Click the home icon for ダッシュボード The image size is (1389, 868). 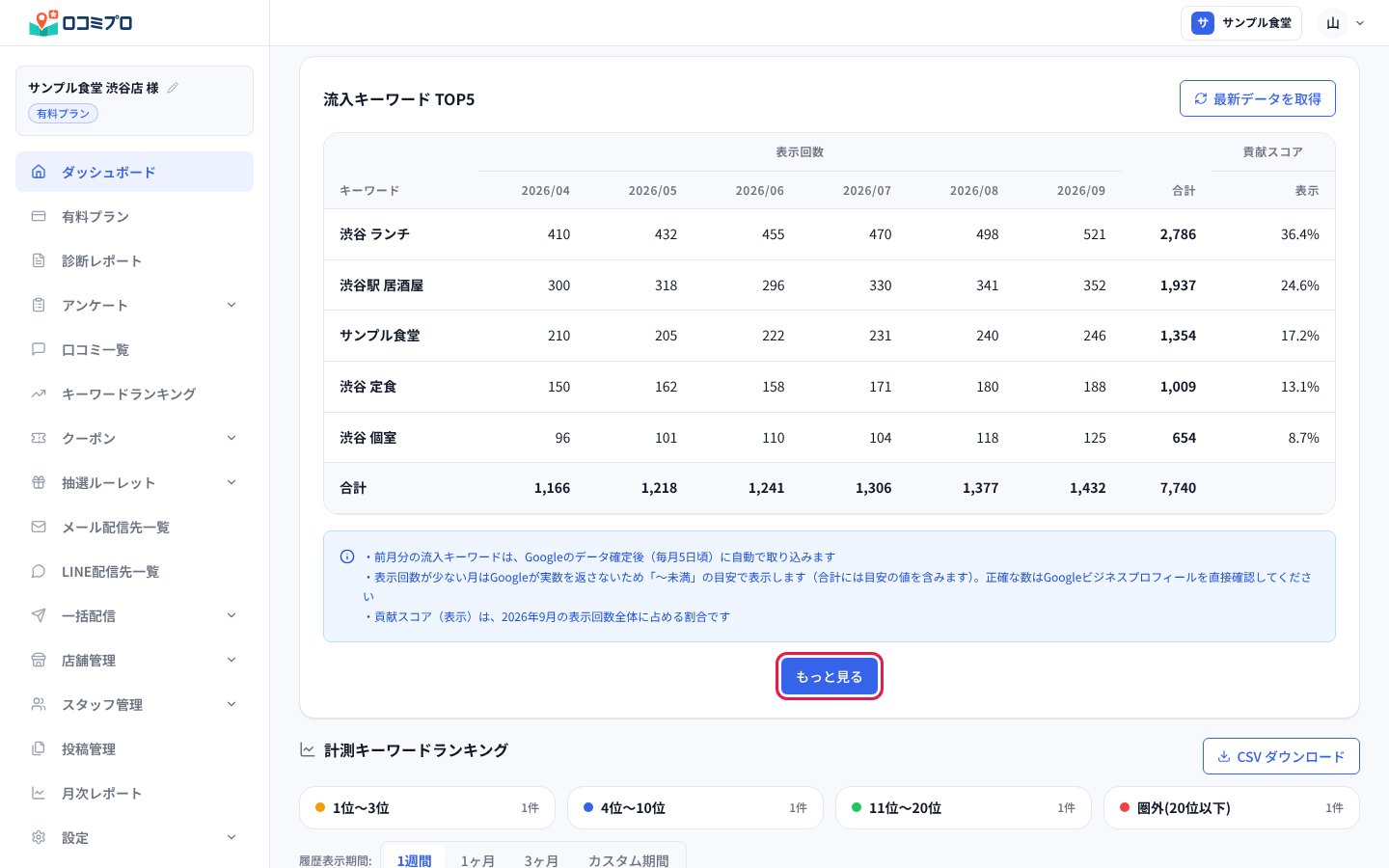39,172
